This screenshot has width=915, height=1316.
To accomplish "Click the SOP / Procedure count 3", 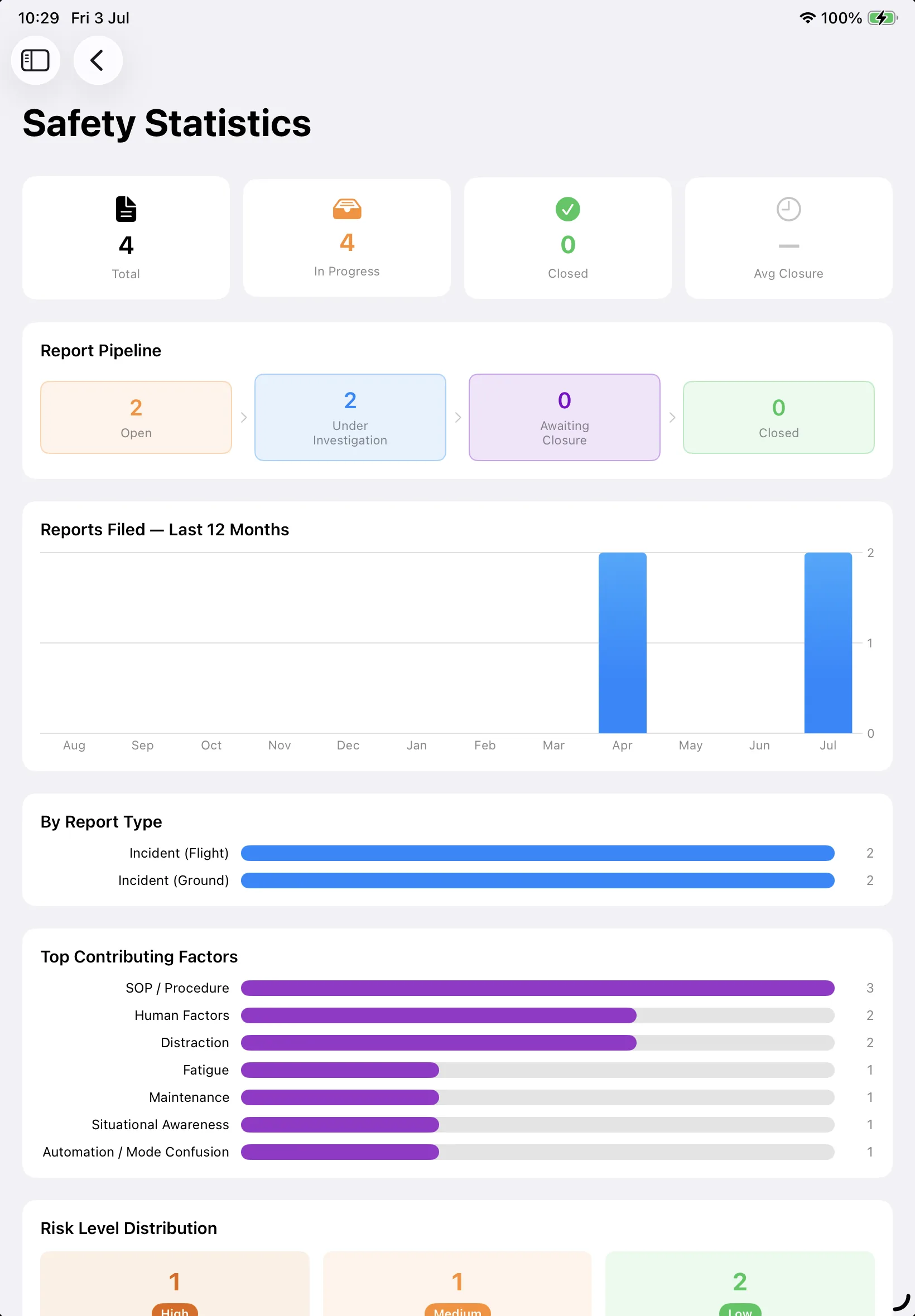I will coord(870,988).
